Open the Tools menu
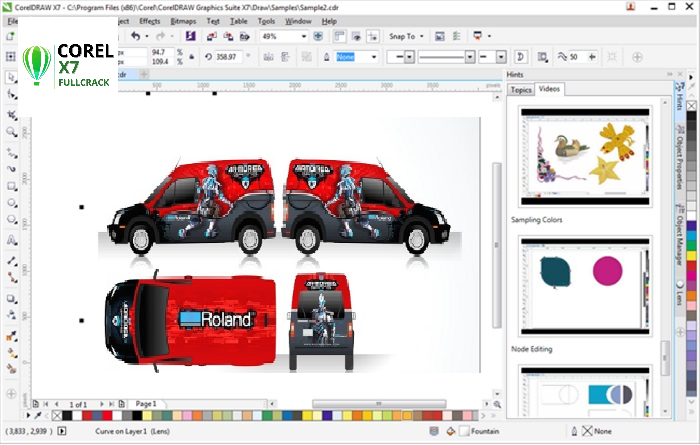This screenshot has width=700, height=445. tap(266, 21)
